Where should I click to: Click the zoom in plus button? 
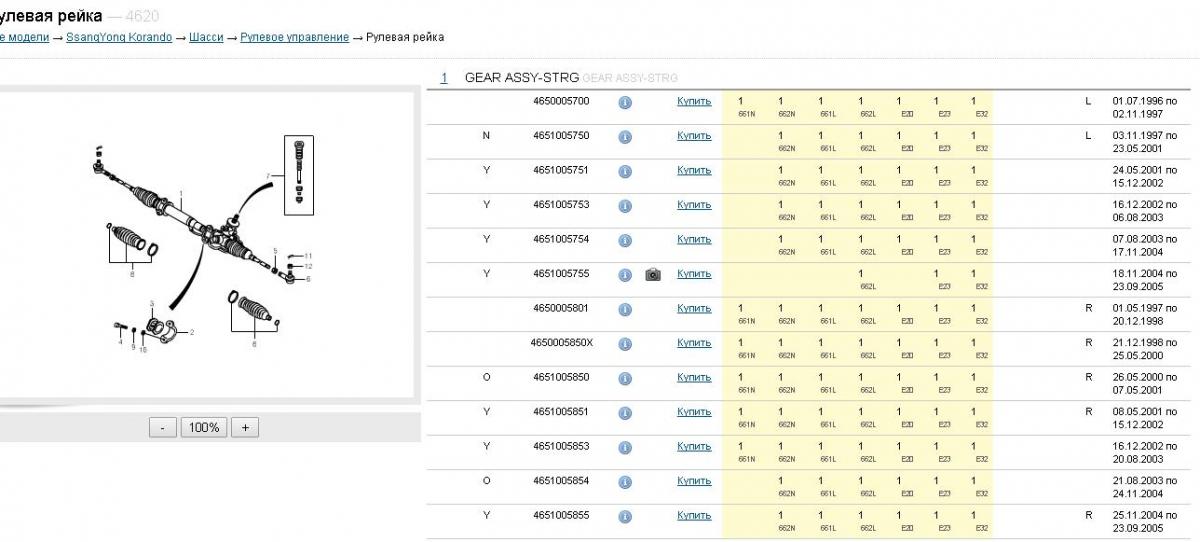(x=244, y=427)
